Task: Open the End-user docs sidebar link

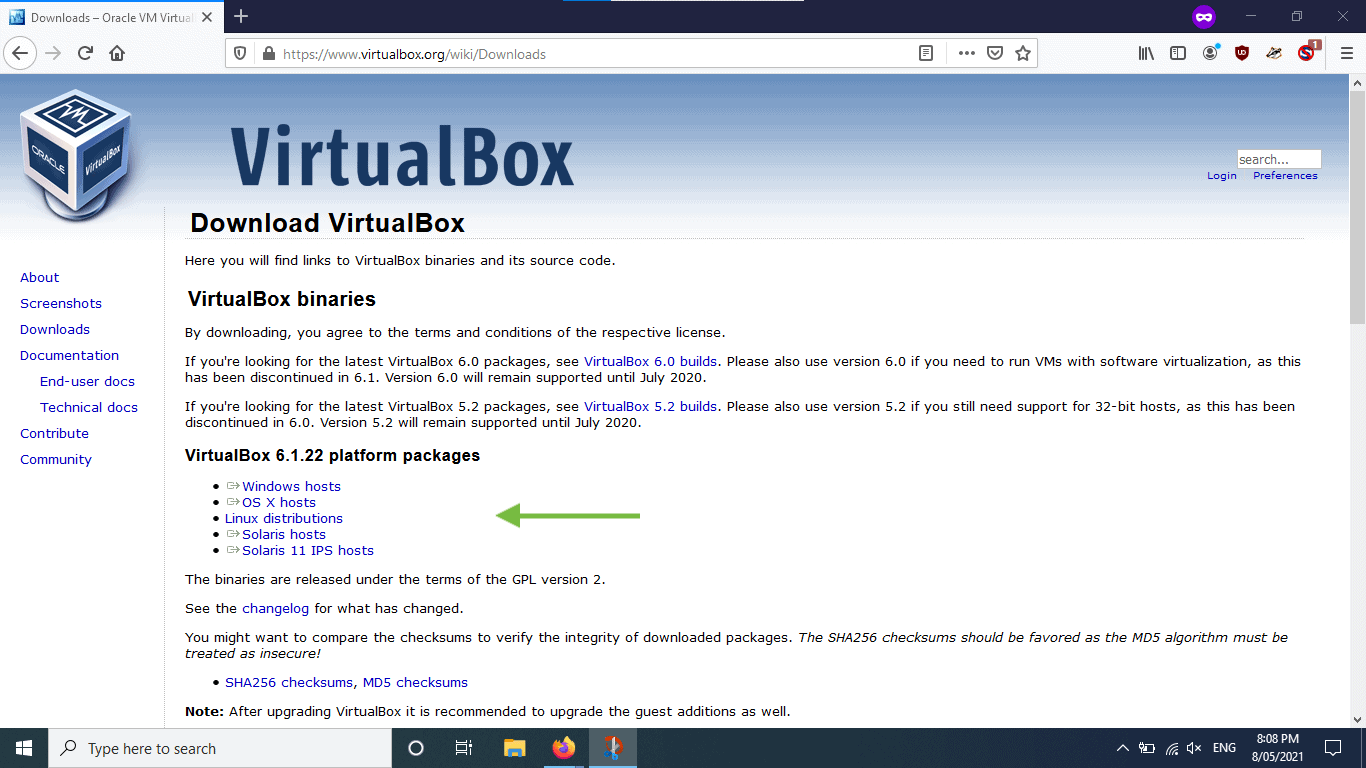Action: 87,381
